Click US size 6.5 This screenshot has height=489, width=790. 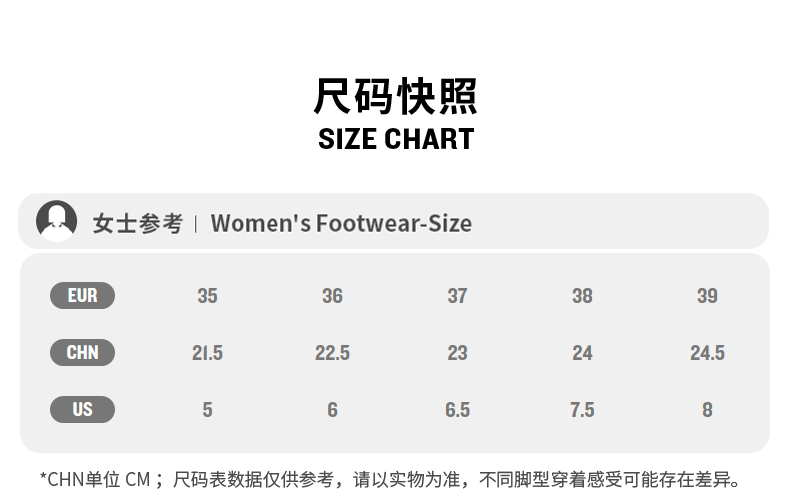click(457, 410)
